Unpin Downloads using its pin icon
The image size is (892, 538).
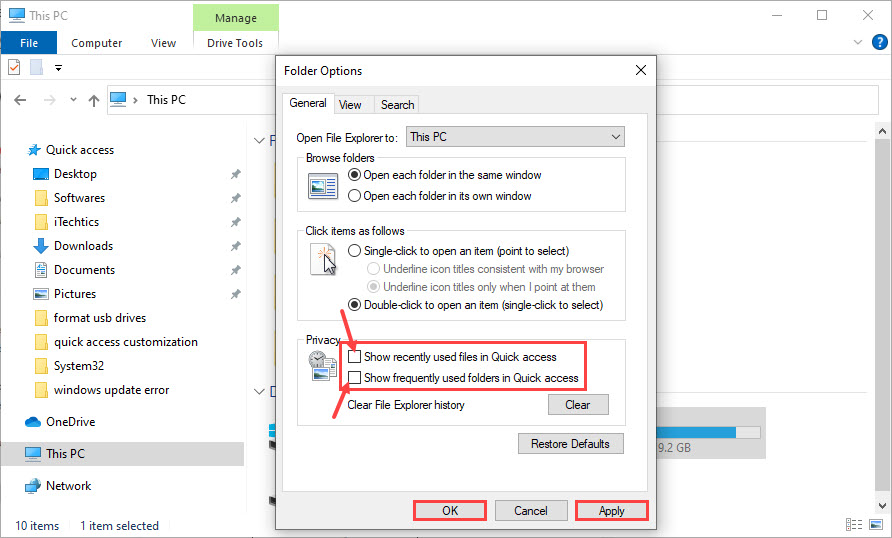pyautogui.click(x=236, y=246)
